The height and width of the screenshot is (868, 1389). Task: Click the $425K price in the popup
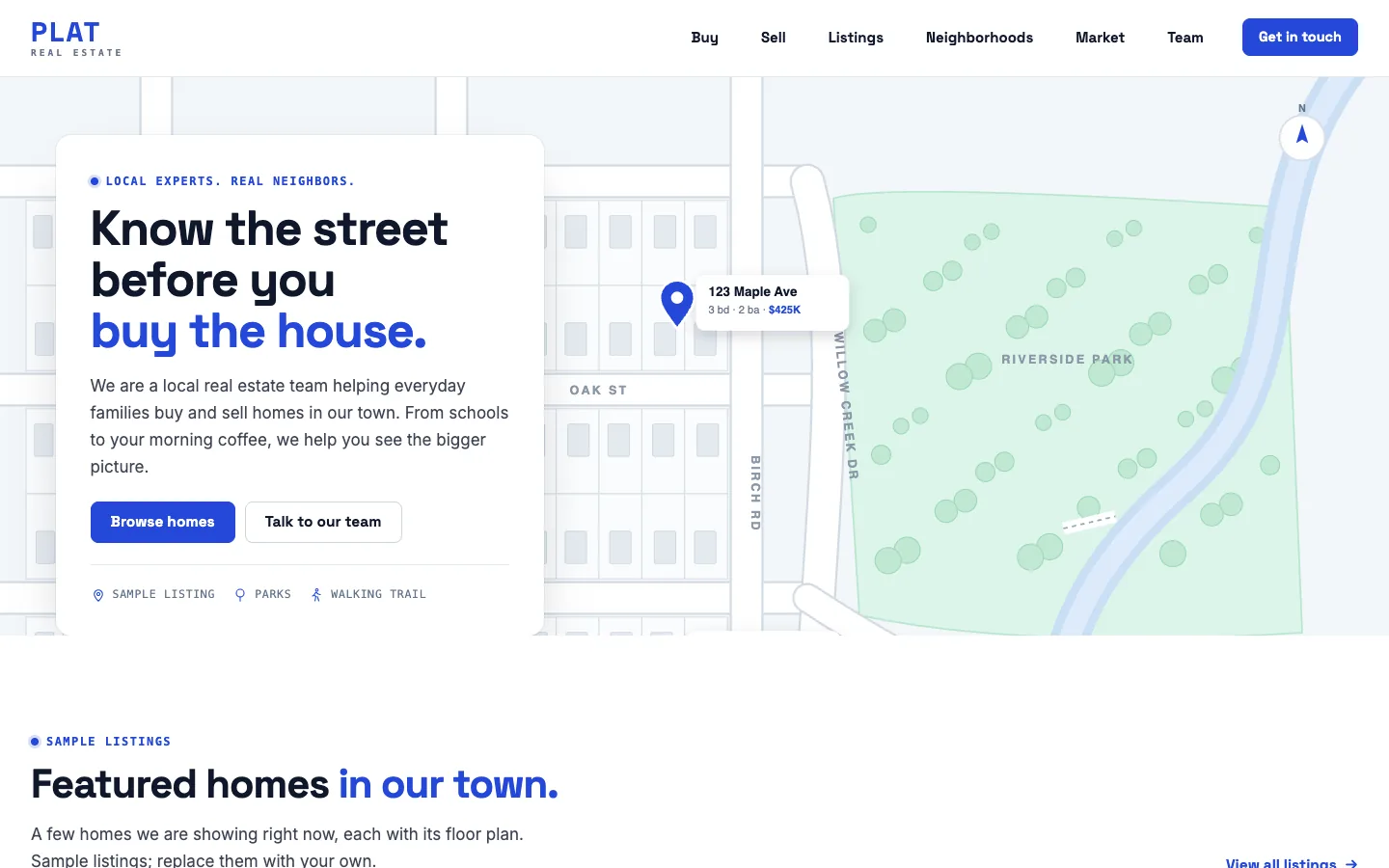click(784, 310)
